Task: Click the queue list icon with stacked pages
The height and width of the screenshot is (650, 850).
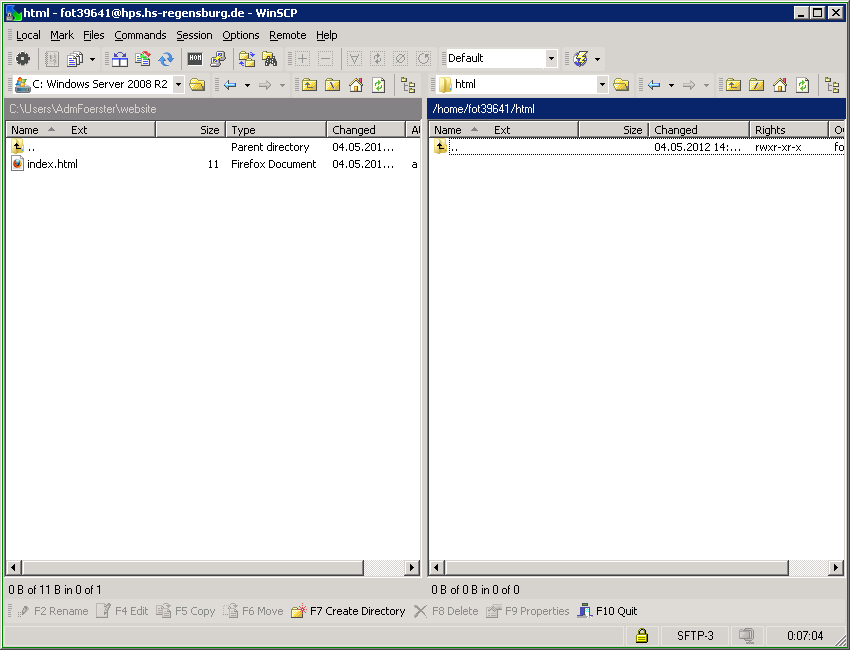Action: point(75,59)
